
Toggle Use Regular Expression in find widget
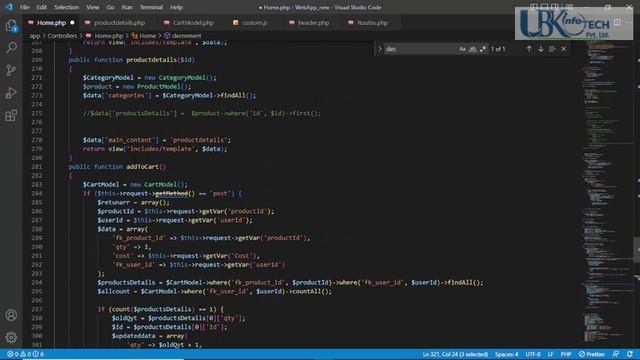[483, 49]
